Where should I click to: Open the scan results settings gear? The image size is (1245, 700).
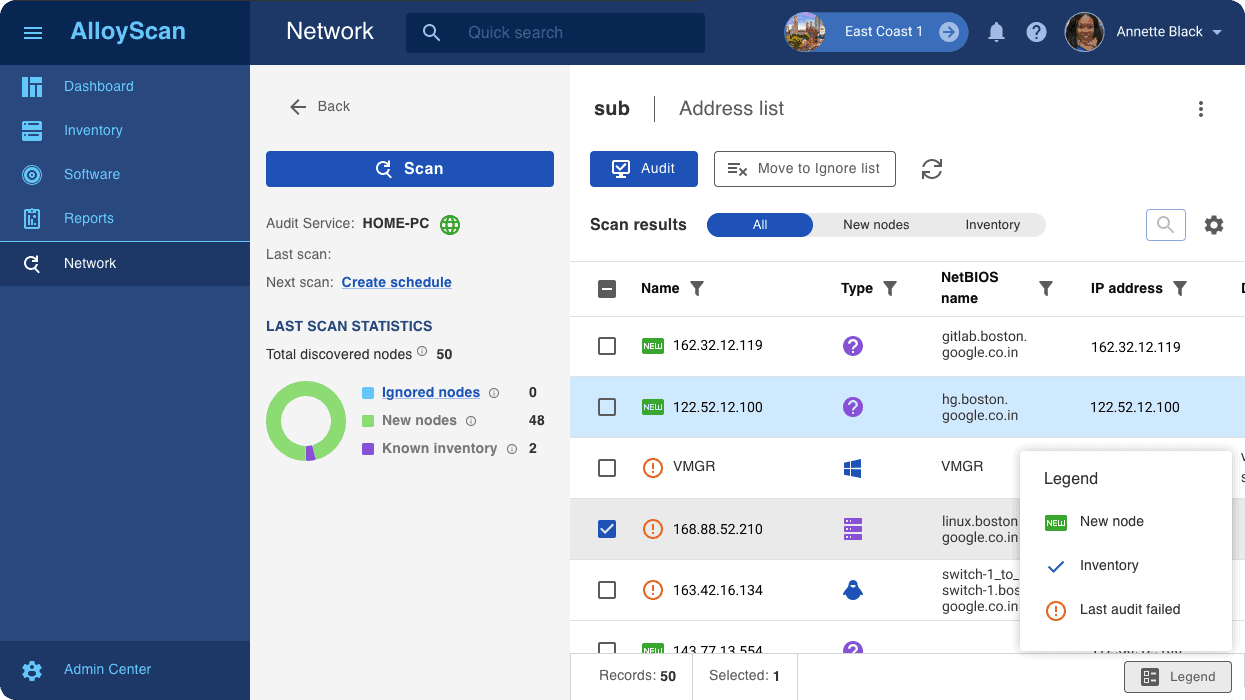click(x=1213, y=225)
